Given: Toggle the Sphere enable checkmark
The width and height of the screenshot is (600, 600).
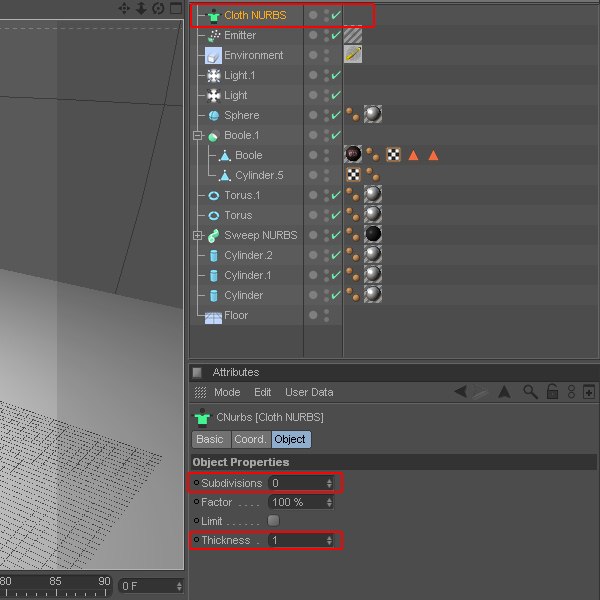Looking at the screenshot, I should coord(336,115).
